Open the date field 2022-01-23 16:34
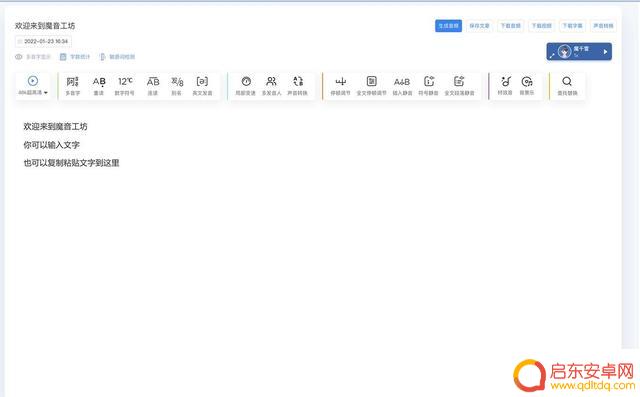 43,41
